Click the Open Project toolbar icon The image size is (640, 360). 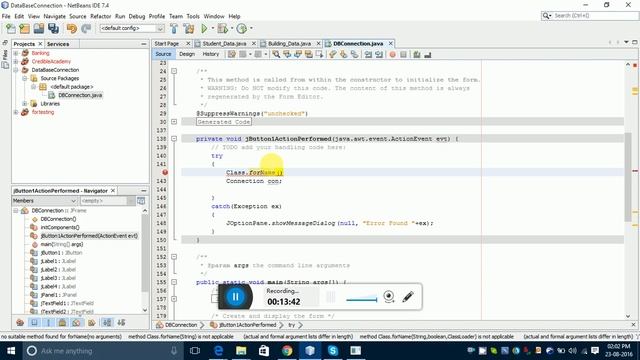click(x=39, y=28)
